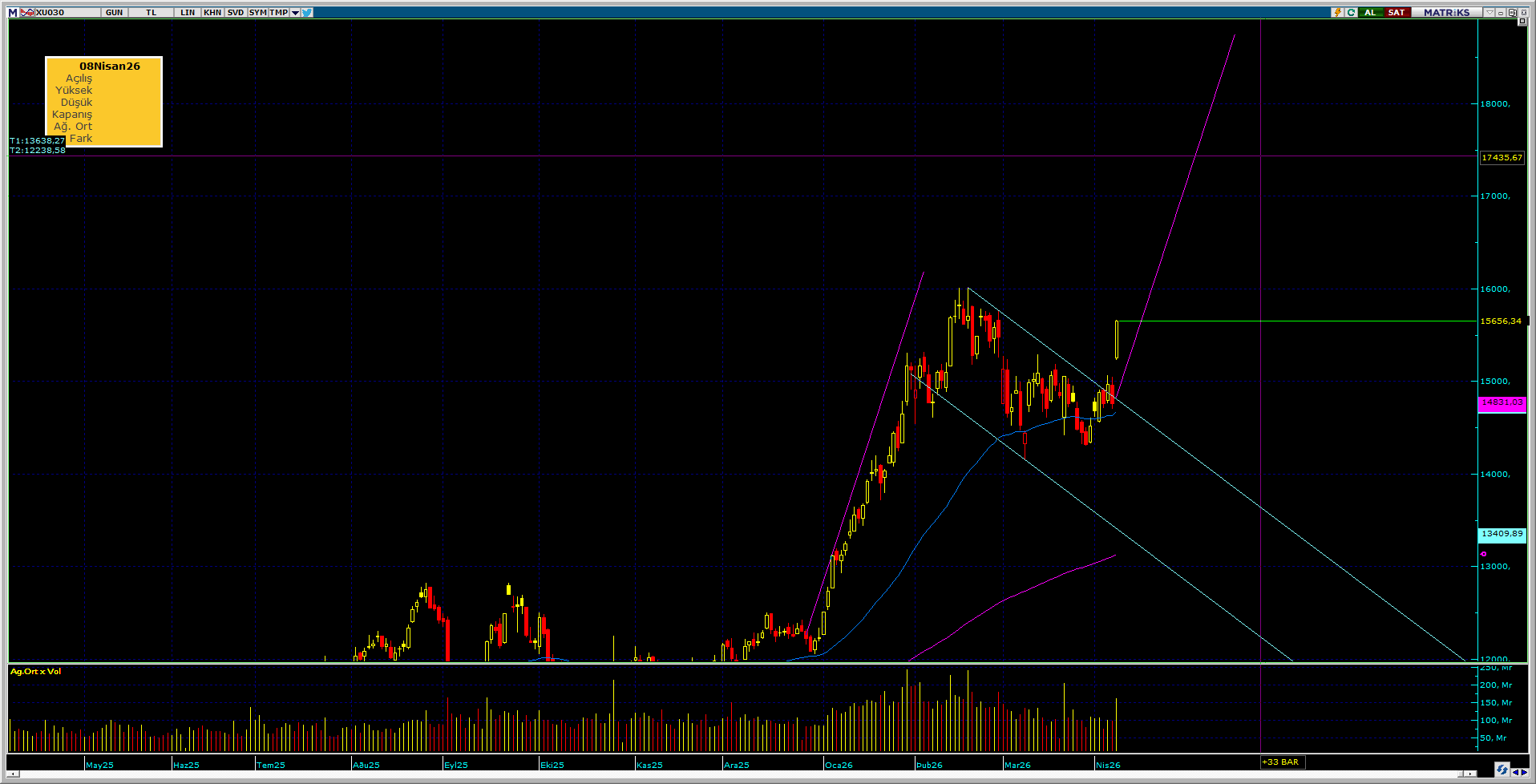
Task: Open the TL currency selector
Action: pos(152,12)
